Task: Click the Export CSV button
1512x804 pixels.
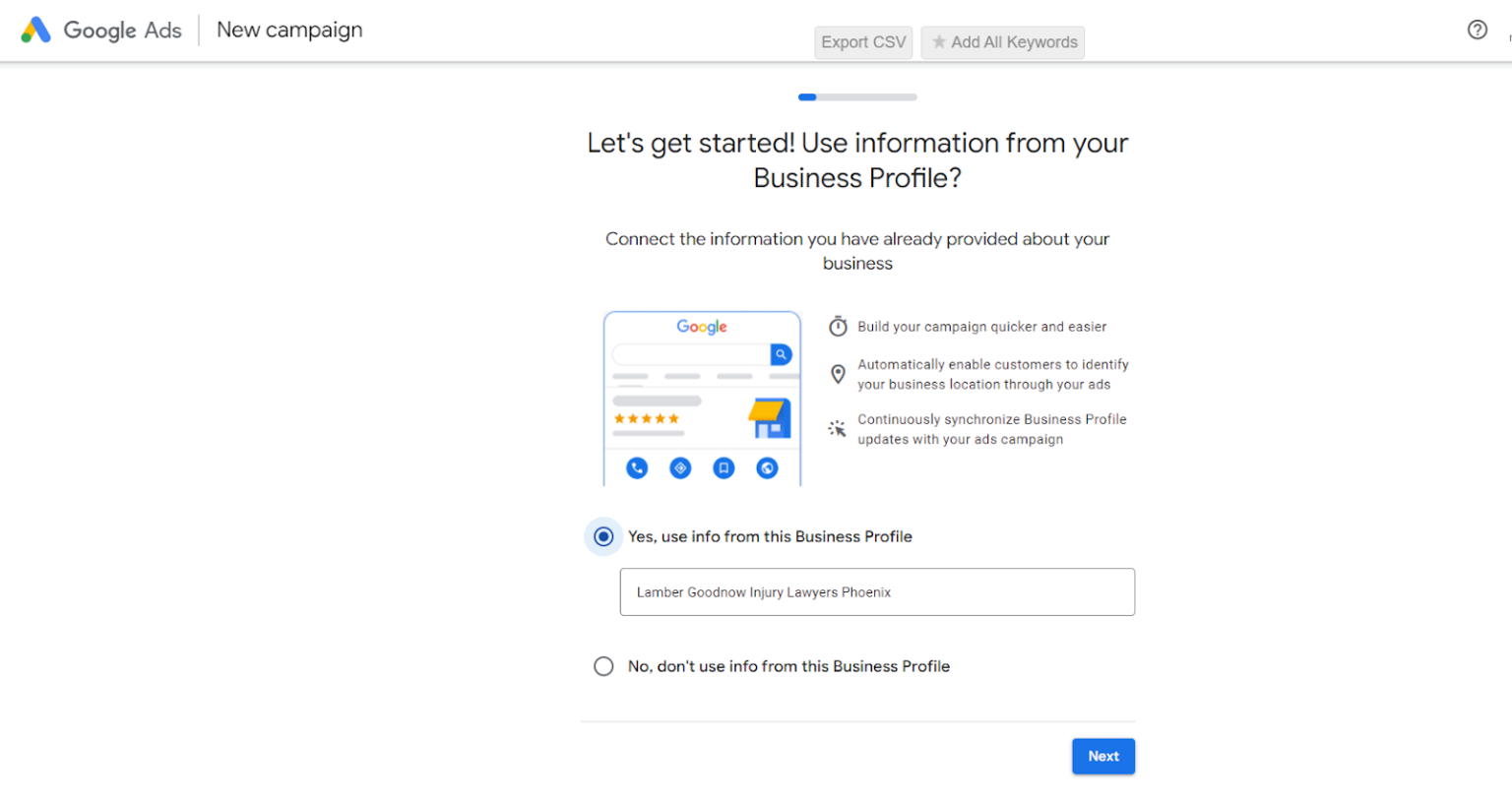Action: (863, 42)
